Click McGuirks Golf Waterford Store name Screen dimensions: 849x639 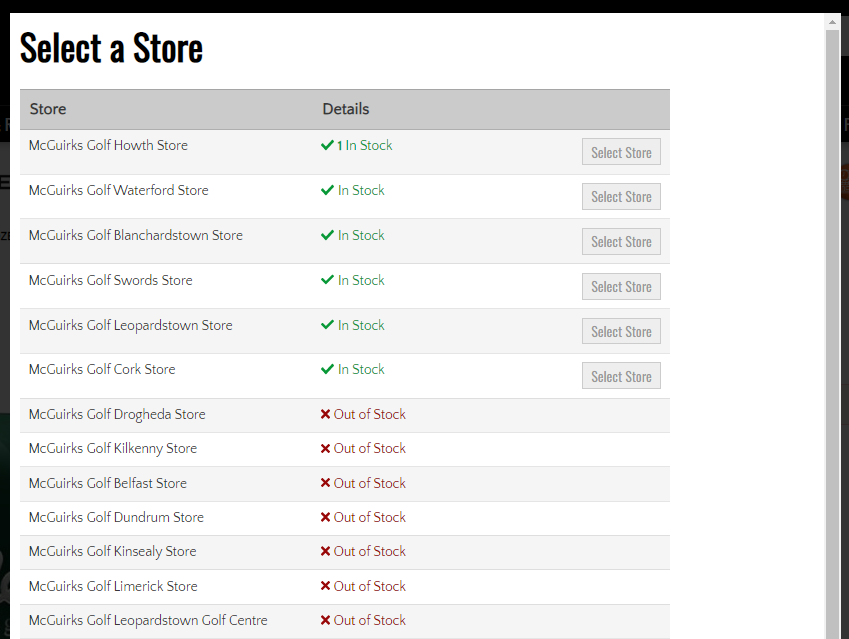[x=119, y=190]
